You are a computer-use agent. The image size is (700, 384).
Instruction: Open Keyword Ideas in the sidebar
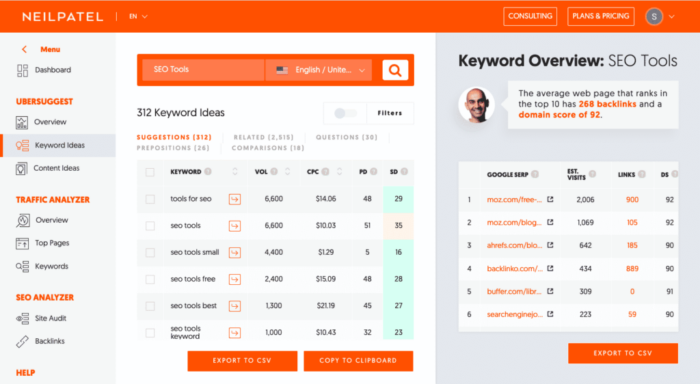[58, 145]
